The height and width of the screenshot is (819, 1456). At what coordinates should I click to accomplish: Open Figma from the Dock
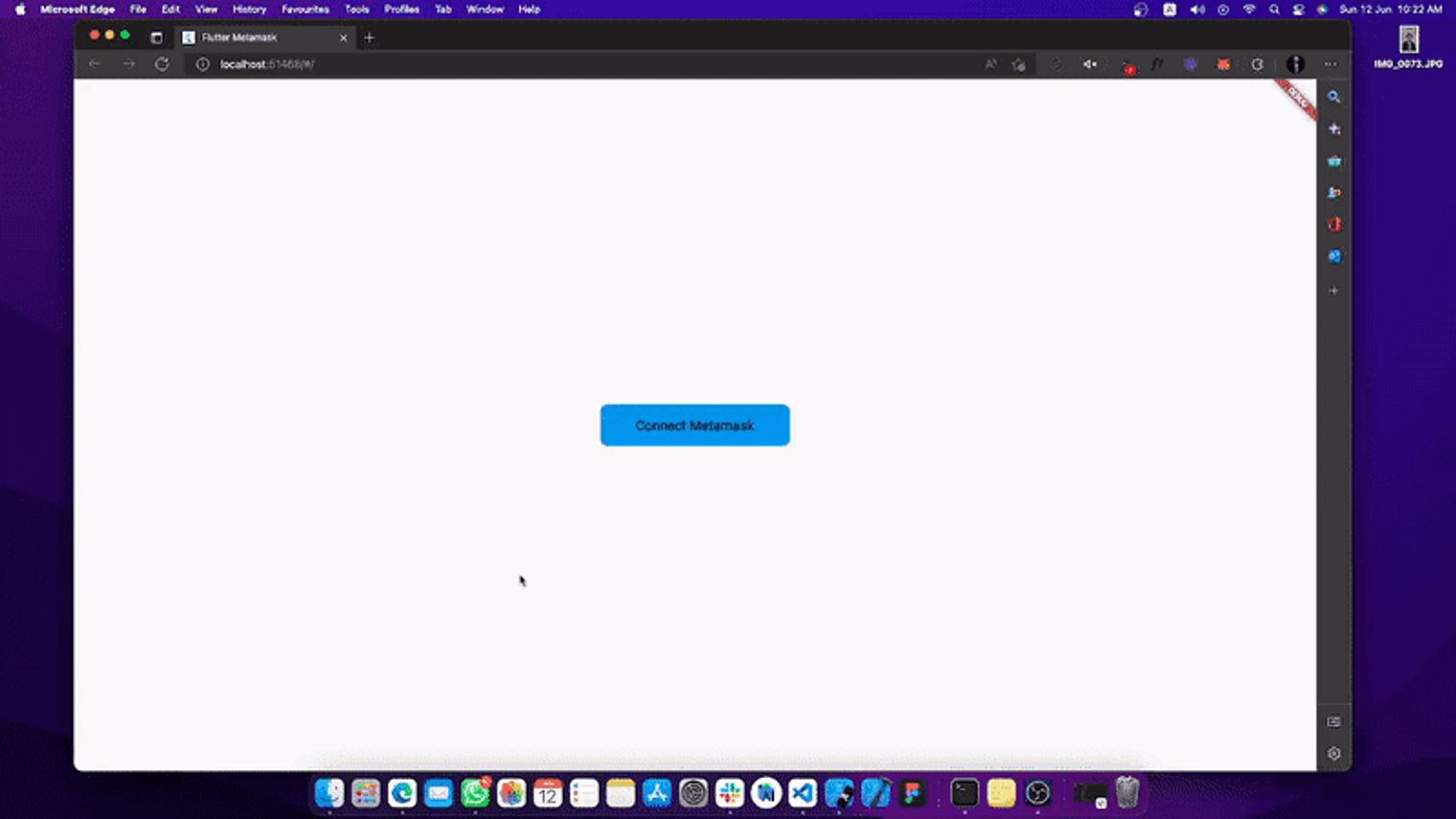(912, 793)
